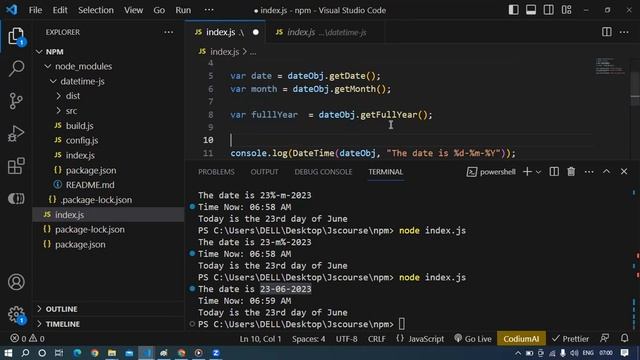The width and height of the screenshot is (640, 360).
Task: Click CodiumAI status bar button
Action: point(521,338)
